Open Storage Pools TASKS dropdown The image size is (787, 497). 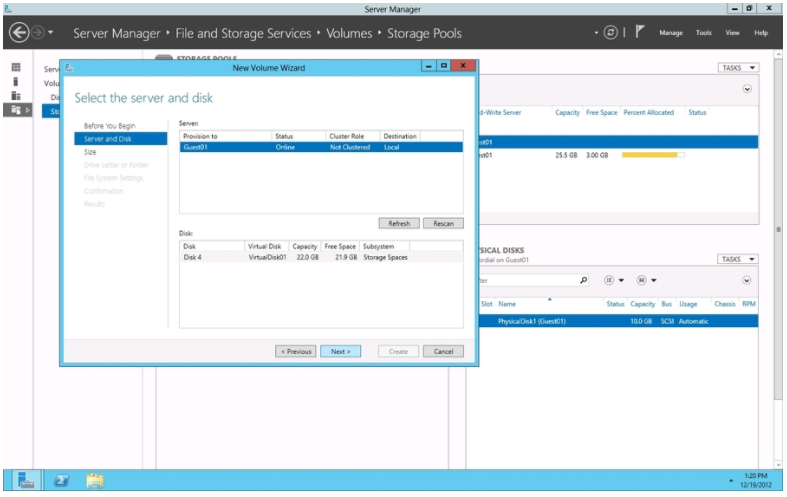738,68
